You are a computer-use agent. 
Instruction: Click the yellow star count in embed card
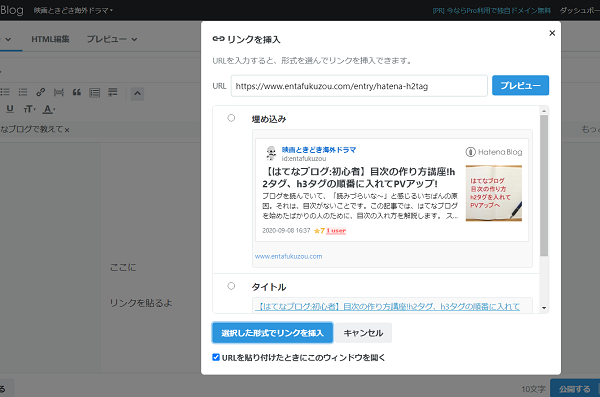(319, 230)
